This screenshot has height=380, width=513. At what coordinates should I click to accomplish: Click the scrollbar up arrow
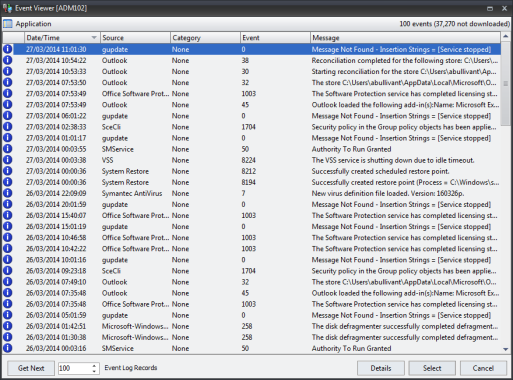(505, 36)
